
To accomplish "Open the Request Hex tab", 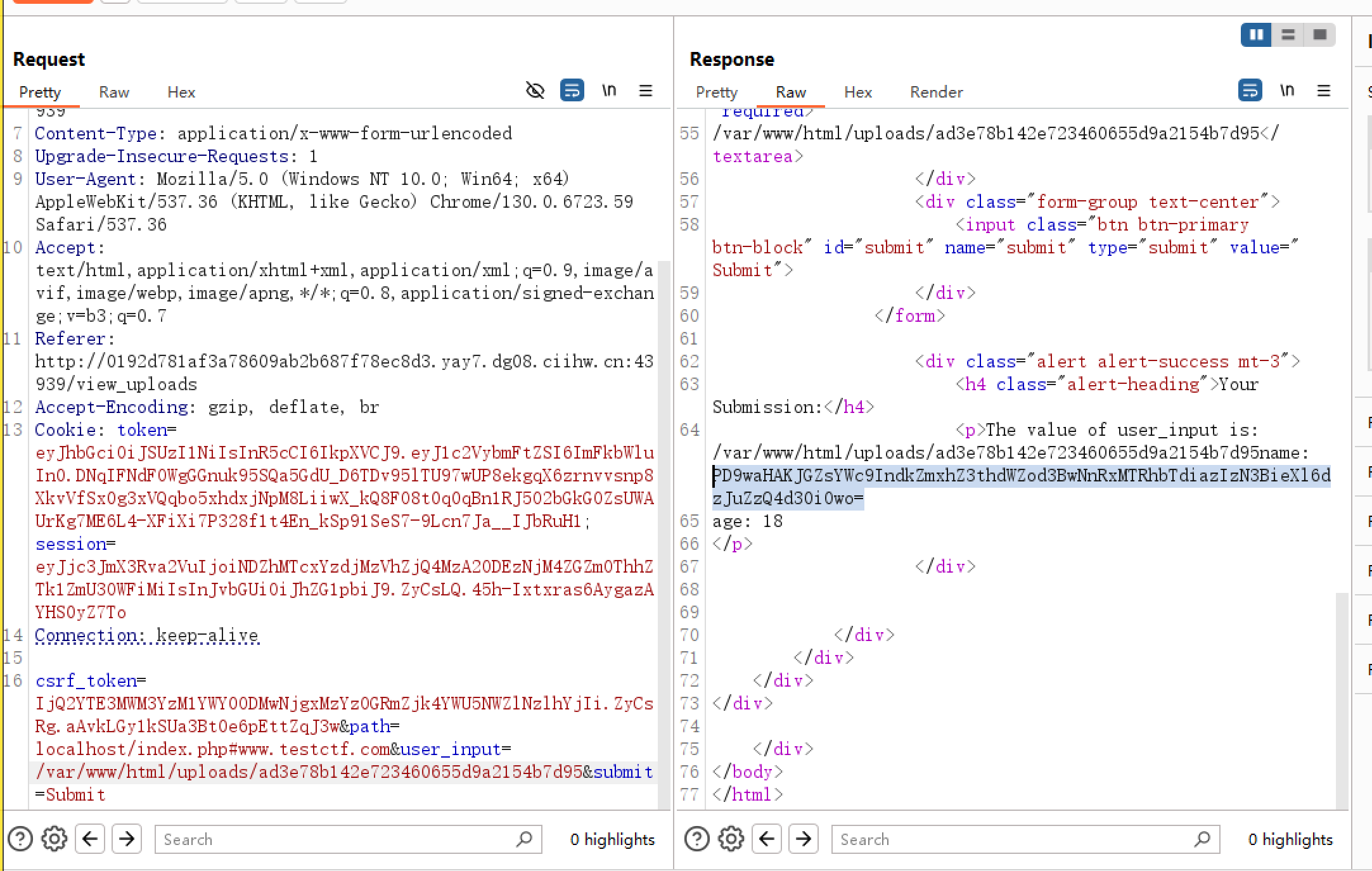I will point(181,92).
